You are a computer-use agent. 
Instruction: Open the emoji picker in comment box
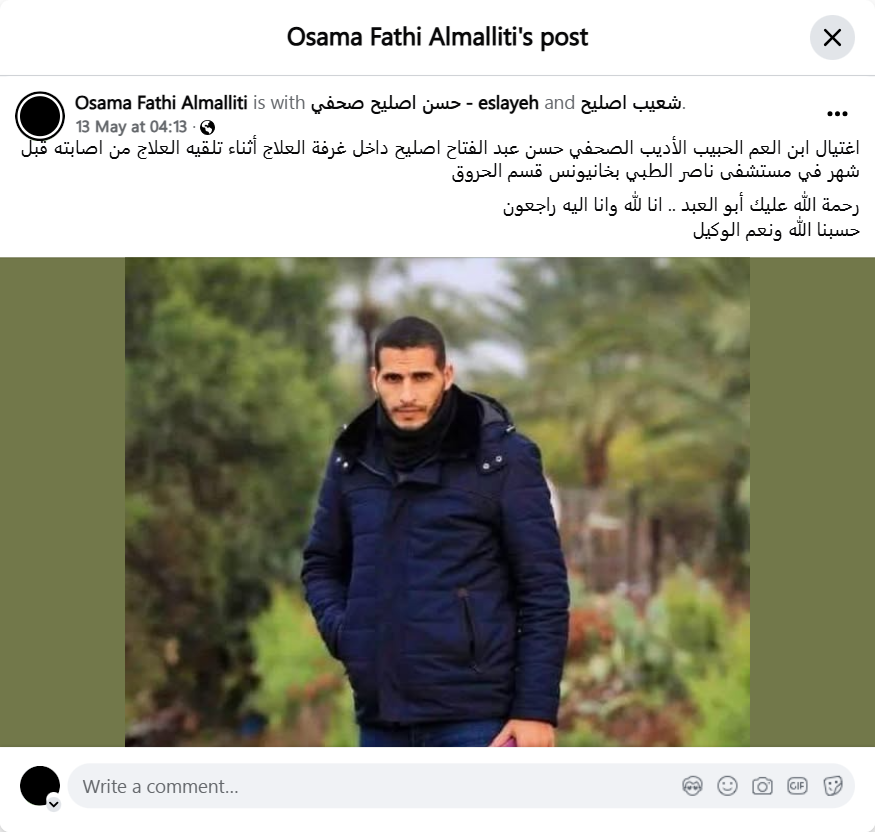pos(727,786)
